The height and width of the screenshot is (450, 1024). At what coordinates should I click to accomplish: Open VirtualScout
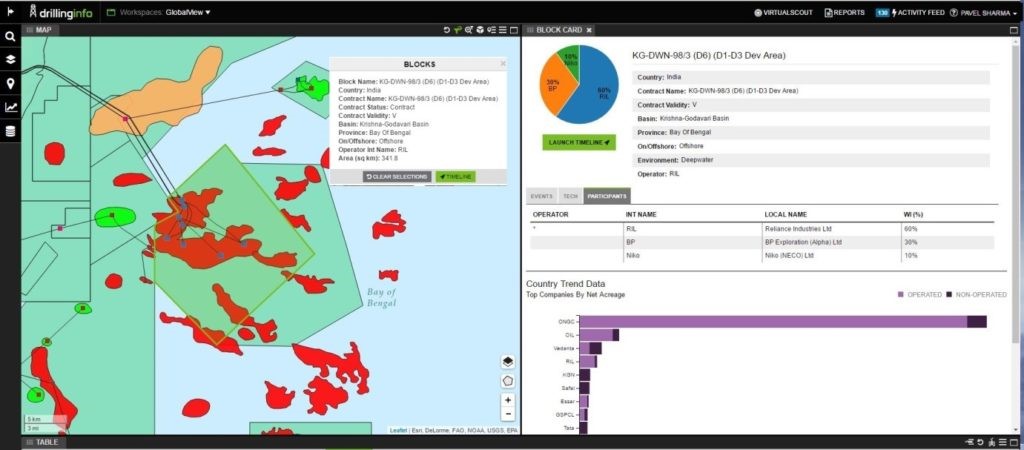click(x=783, y=12)
